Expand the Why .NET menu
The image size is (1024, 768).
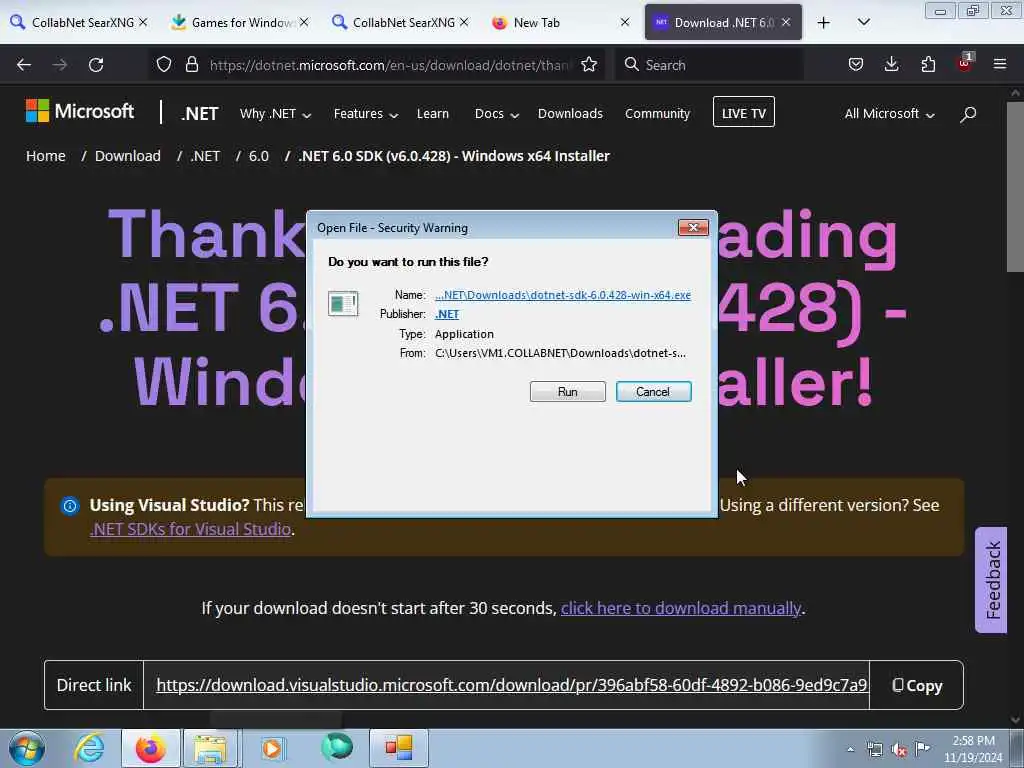click(276, 114)
